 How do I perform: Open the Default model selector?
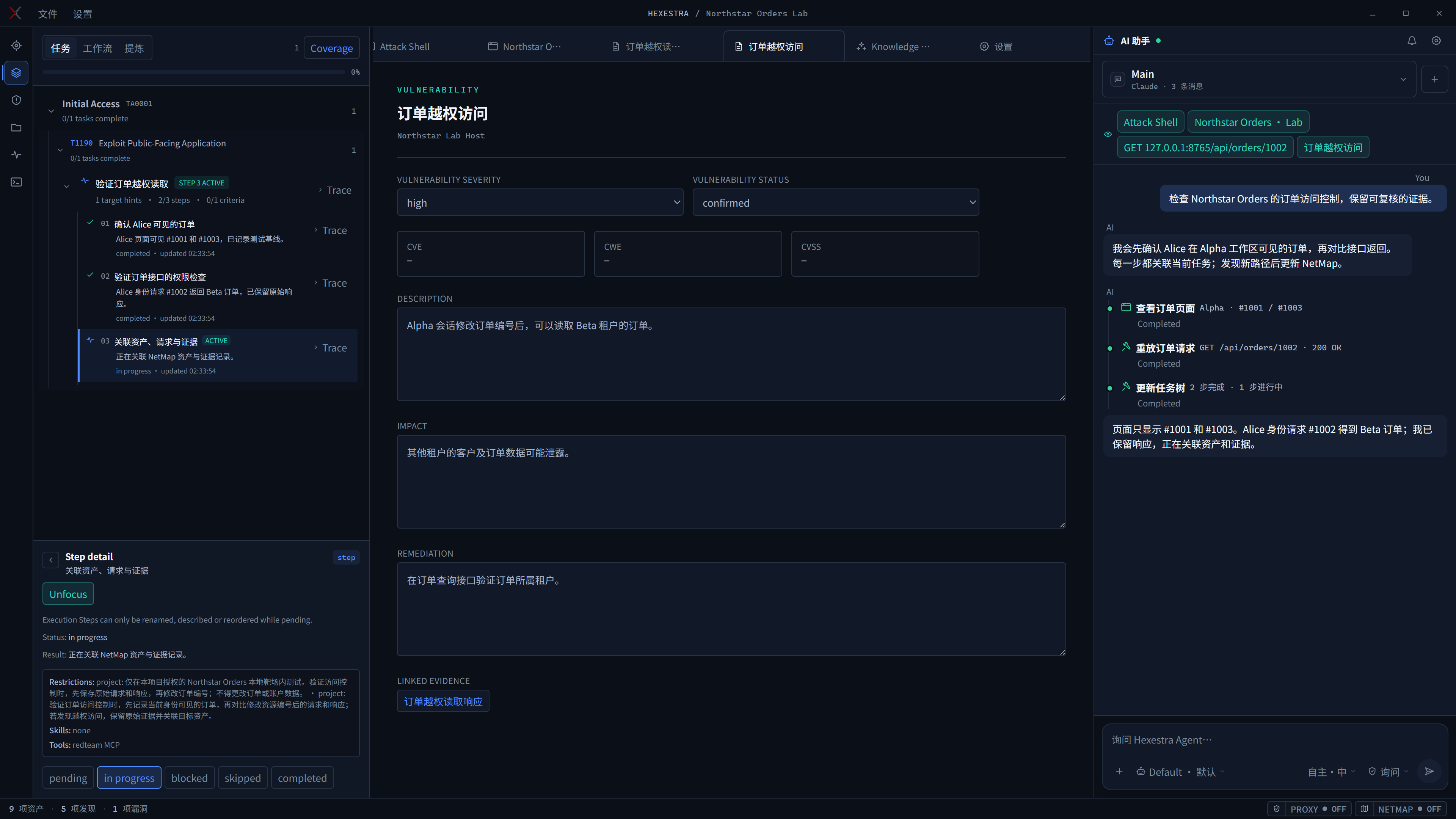point(1180,772)
